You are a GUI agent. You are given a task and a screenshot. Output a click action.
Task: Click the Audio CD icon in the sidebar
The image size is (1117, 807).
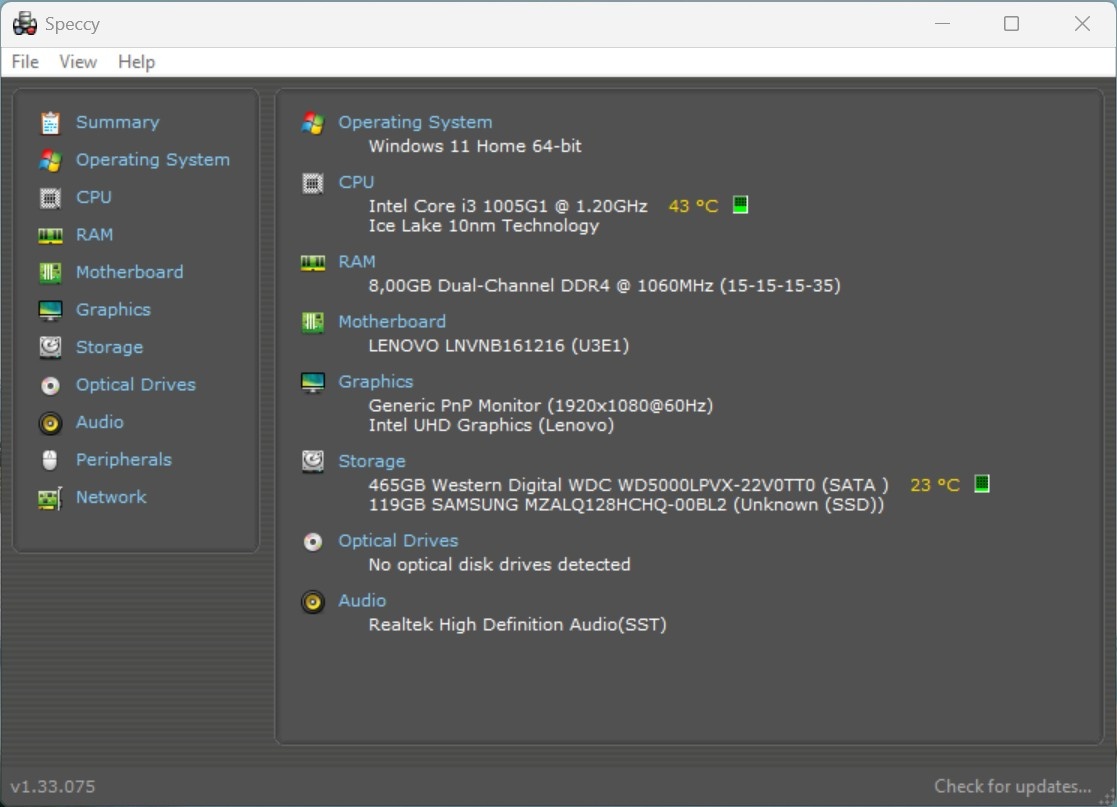[50, 422]
